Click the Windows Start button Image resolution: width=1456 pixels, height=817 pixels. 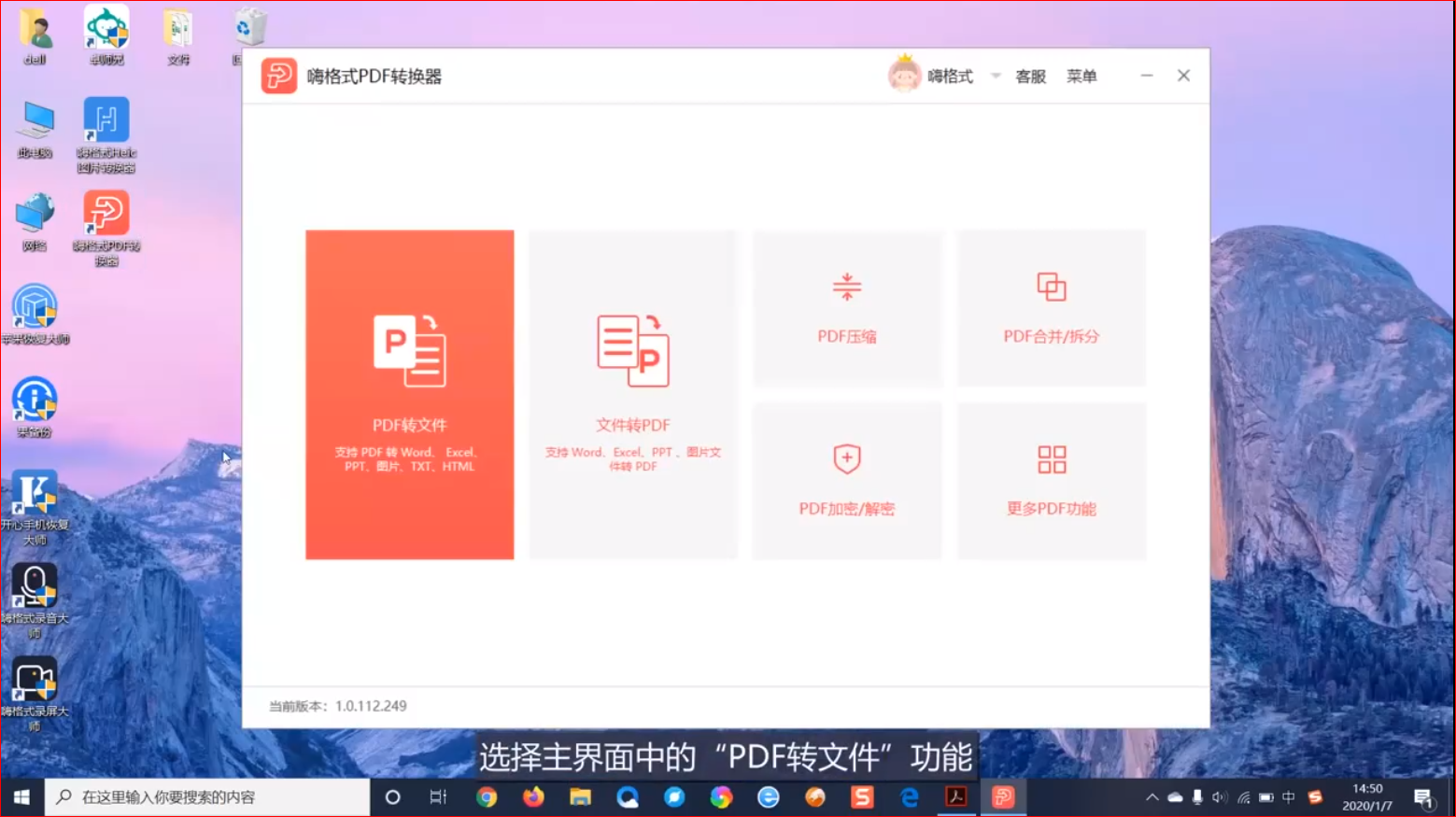(21, 796)
